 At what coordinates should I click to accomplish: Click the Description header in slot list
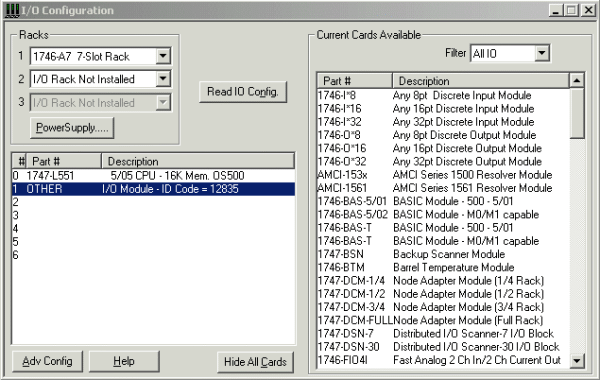198,161
